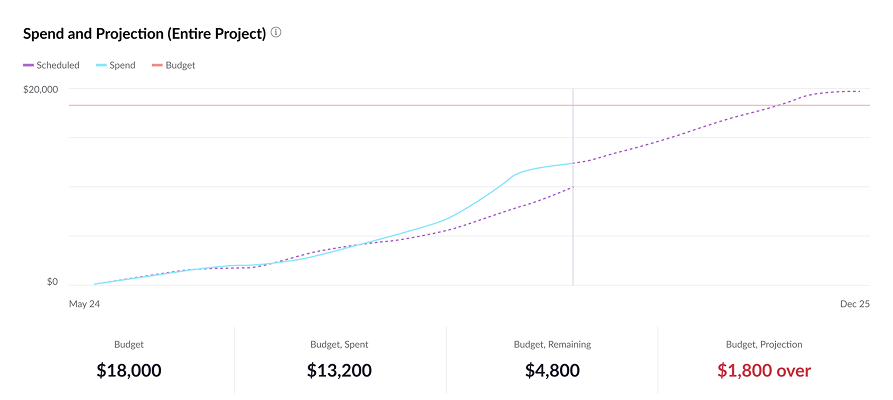Click the Dec 25 end date label
Image resolution: width=893 pixels, height=400 pixels.
(854, 302)
